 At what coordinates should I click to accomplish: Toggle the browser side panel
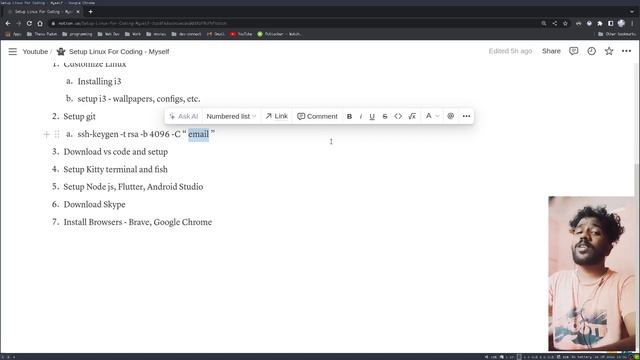(x=611, y=24)
